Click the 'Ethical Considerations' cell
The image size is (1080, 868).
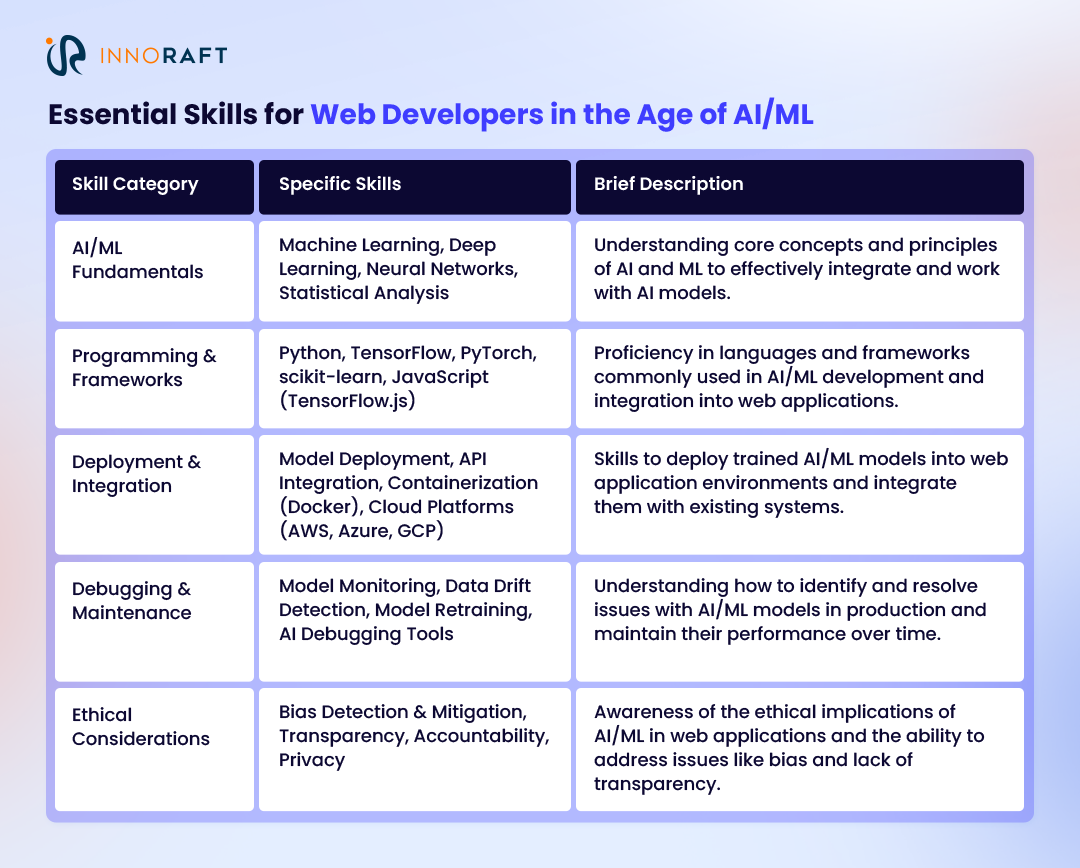pyautogui.click(x=154, y=750)
